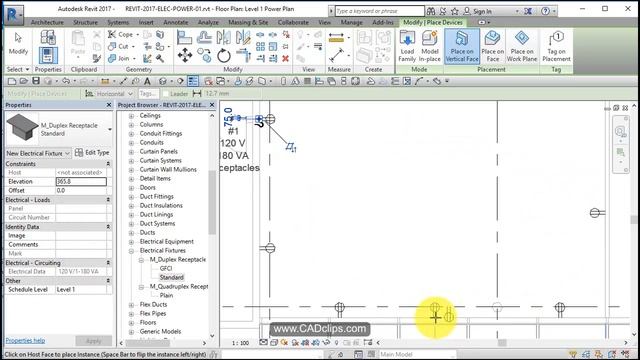
Task: Click the Offset value field
Action: (81, 191)
